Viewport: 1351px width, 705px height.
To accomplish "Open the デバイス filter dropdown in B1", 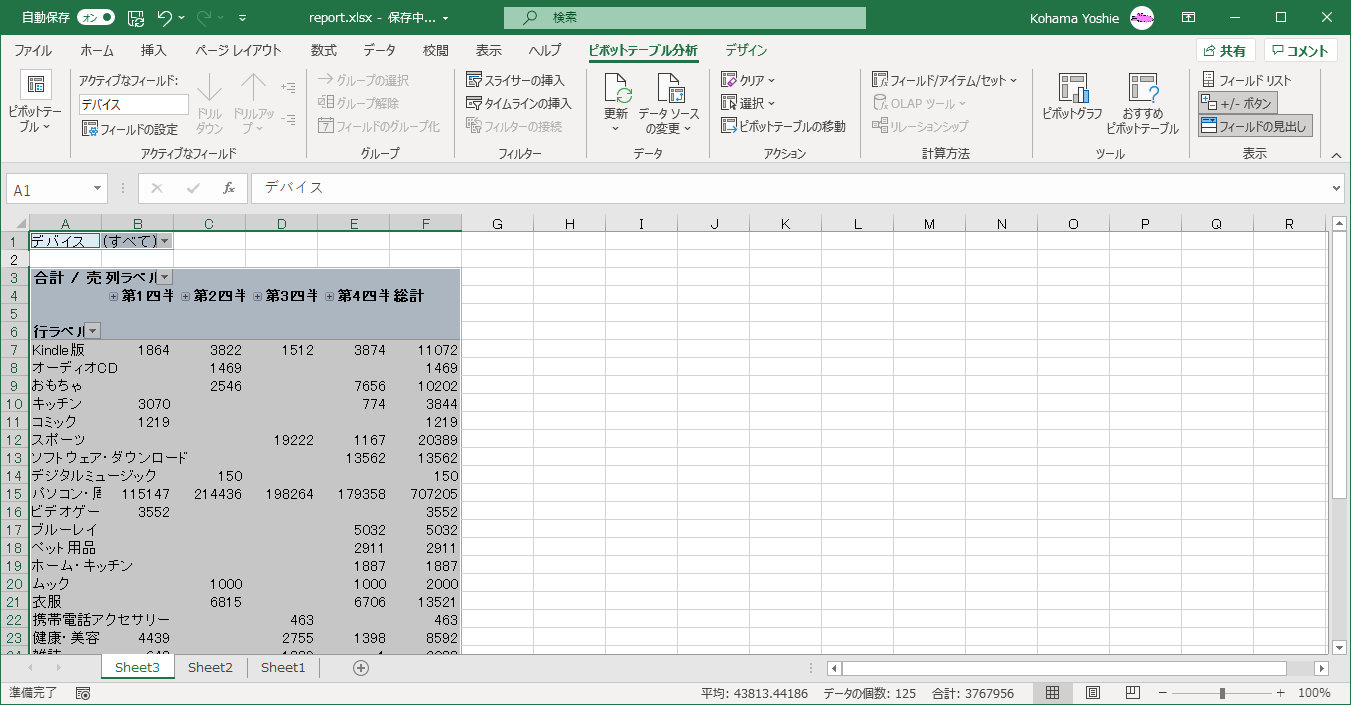I will coord(164,241).
